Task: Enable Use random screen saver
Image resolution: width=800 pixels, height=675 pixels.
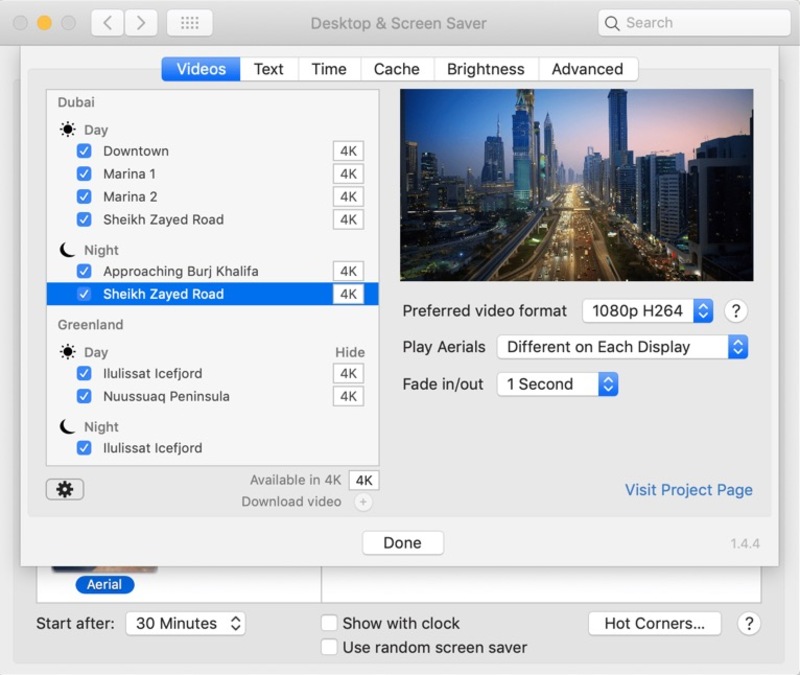Action: [x=329, y=647]
